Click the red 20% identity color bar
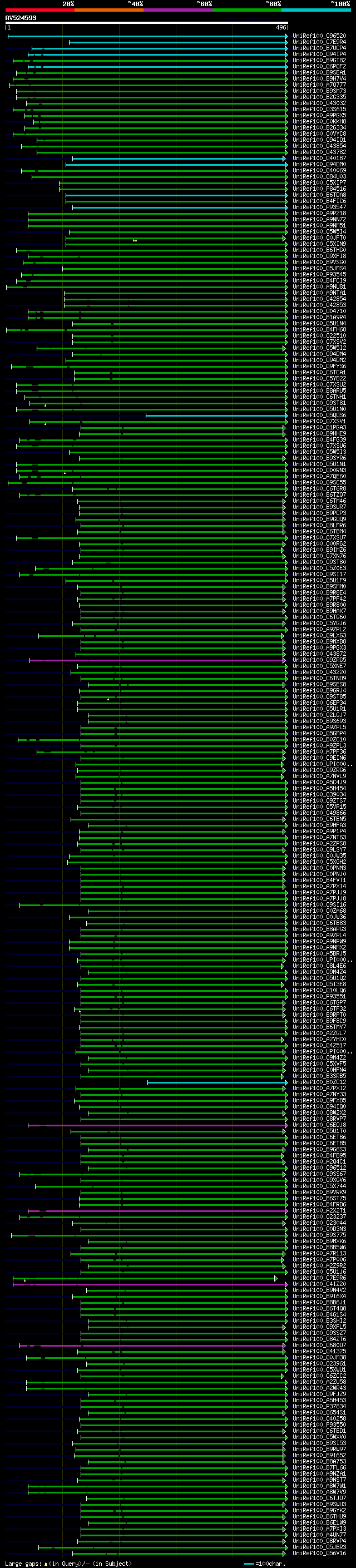 39,10
